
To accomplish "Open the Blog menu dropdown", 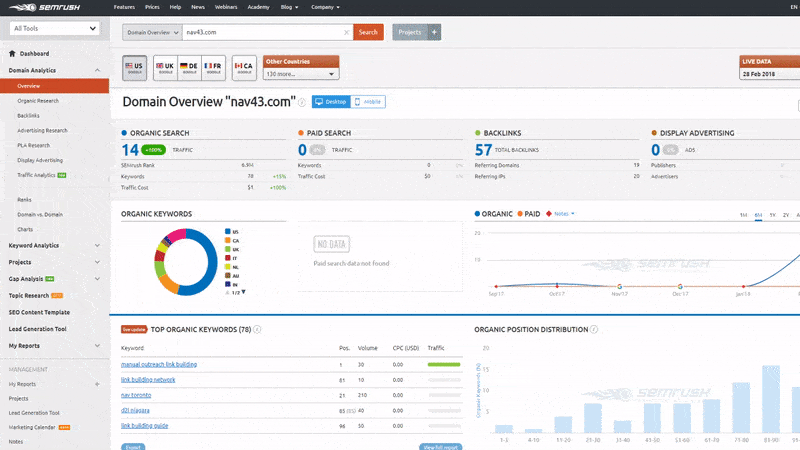I will click(x=289, y=7).
